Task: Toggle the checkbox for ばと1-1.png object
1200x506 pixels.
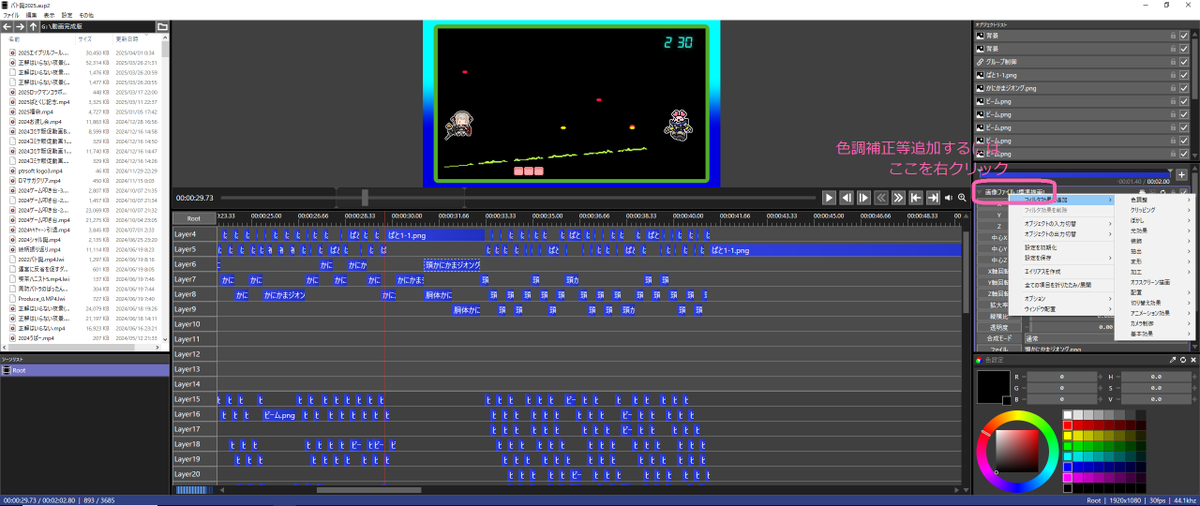Action: point(1184,74)
